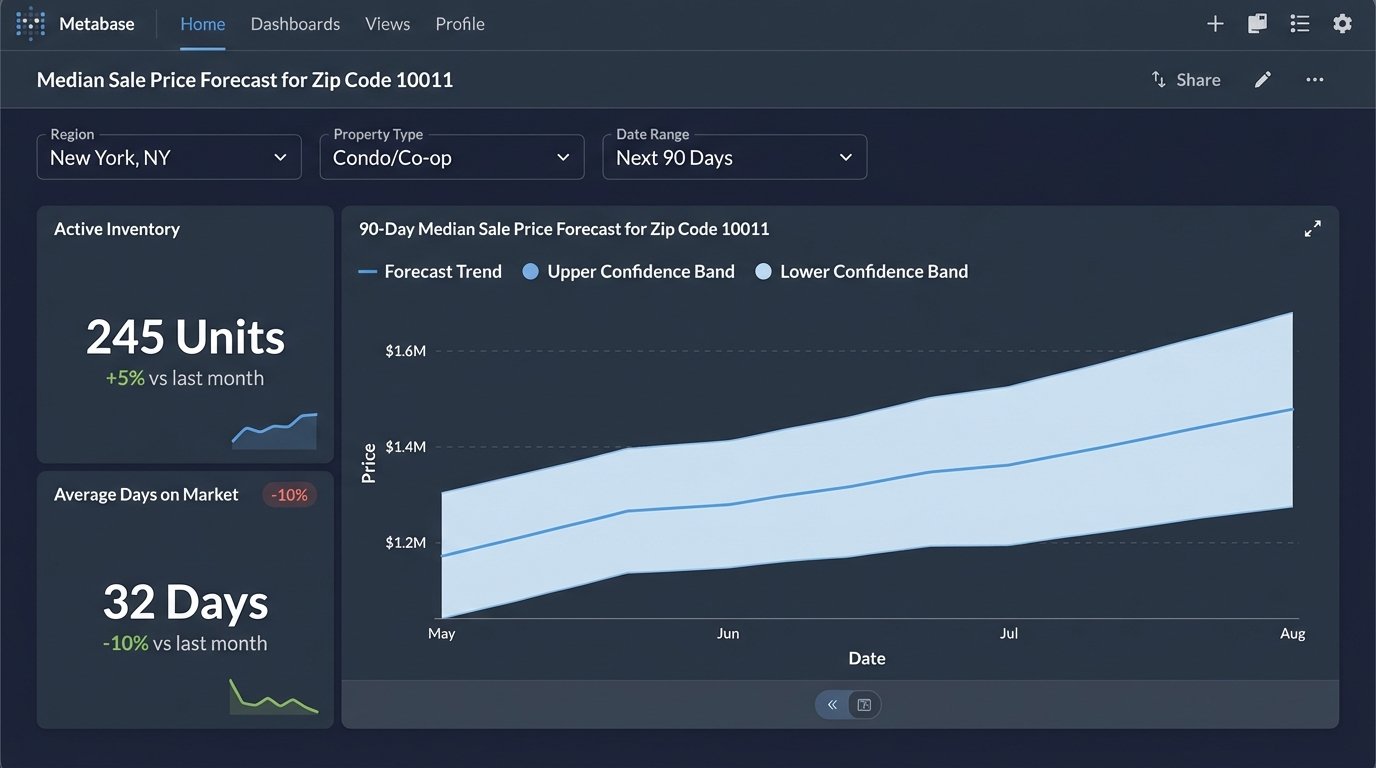Switch to the Dashboards section
This screenshot has width=1376, height=768.
tap(295, 23)
